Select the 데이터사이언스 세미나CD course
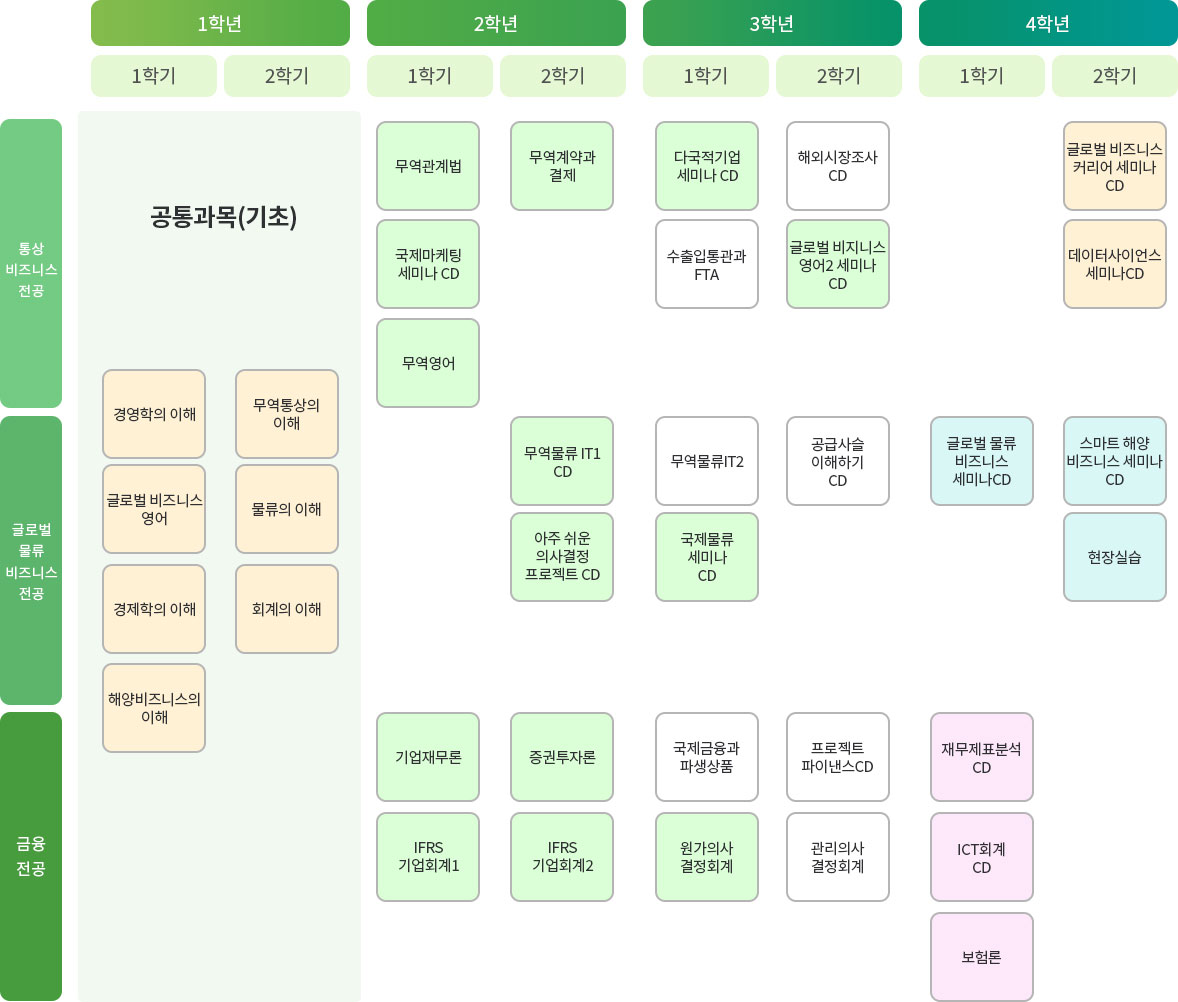The image size is (1178, 1002). click(1115, 264)
